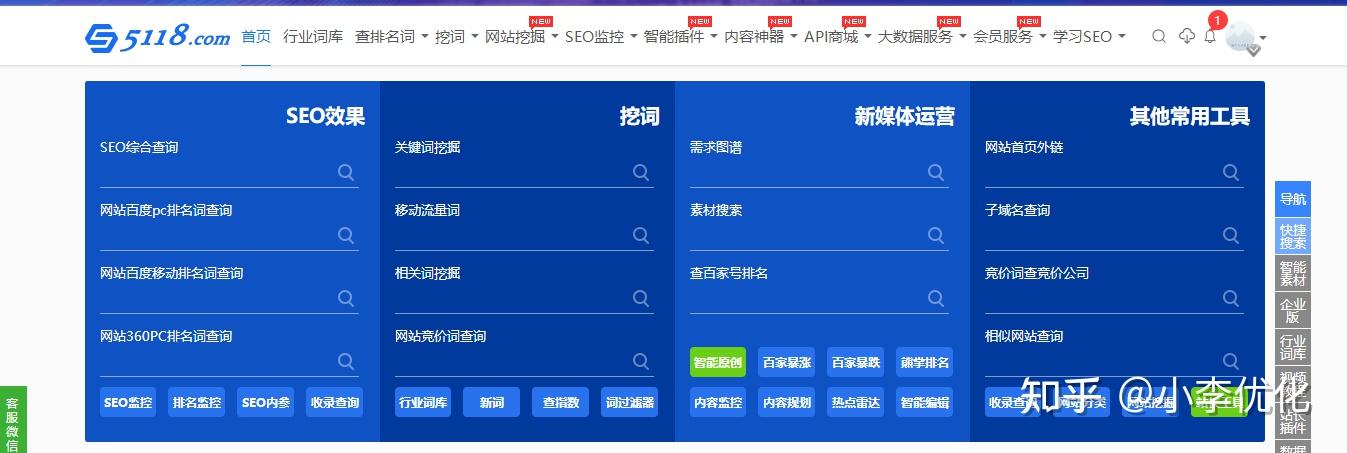The height and width of the screenshot is (453, 1347).
Task: Click the SEO内参 button
Action: pyautogui.click(x=266, y=402)
